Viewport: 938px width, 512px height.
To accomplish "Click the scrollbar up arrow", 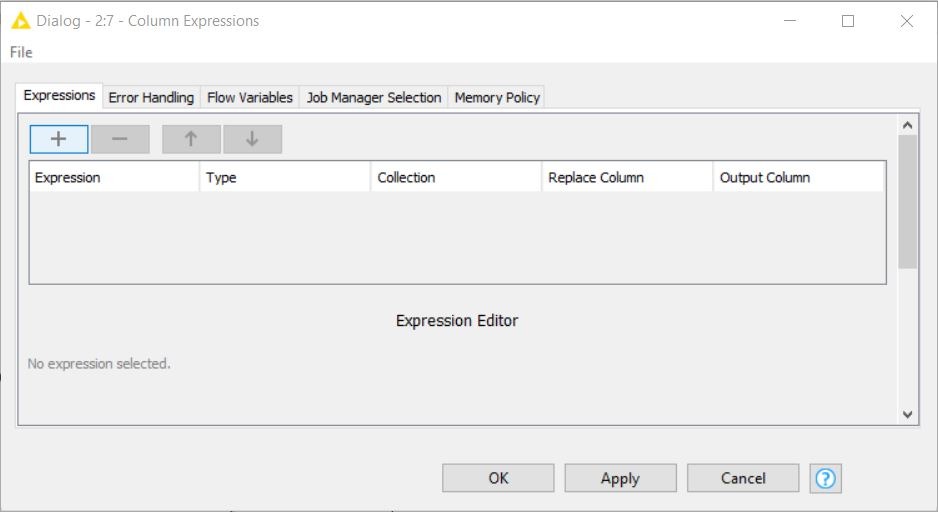I will pyautogui.click(x=907, y=125).
